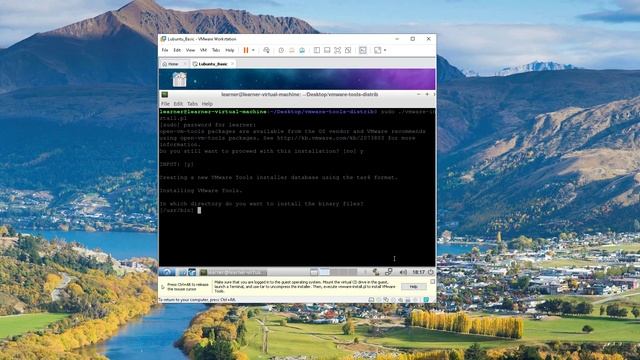Close the Home tab
Image resolution: width=640 pixels, height=360 pixels.
coord(184,64)
